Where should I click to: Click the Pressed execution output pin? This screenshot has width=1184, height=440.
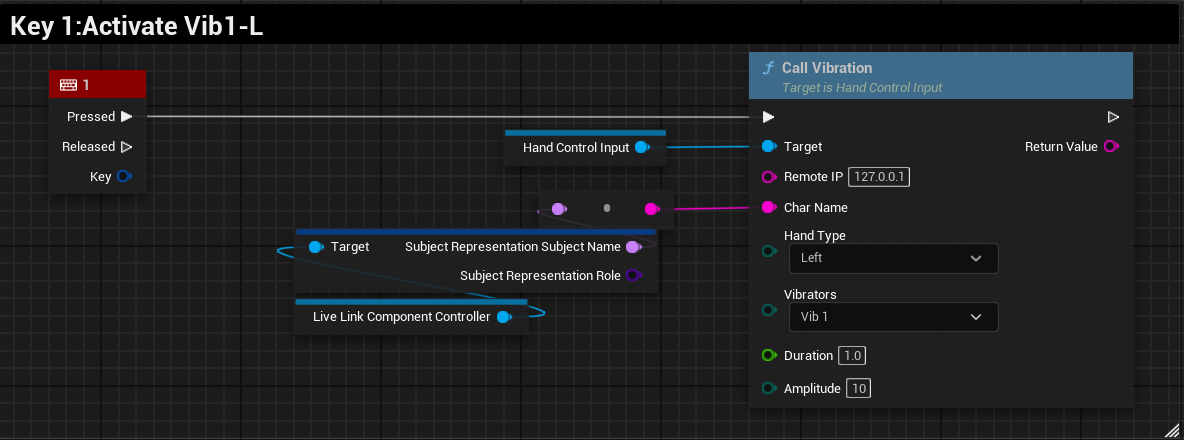[x=126, y=117]
